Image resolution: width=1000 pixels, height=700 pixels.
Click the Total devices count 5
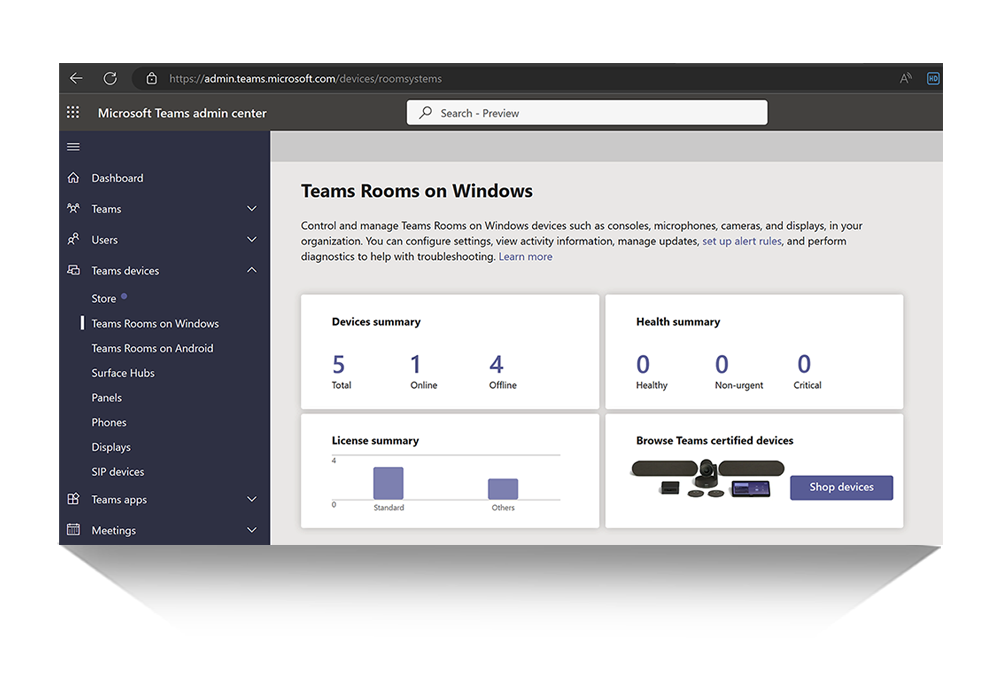point(339,365)
